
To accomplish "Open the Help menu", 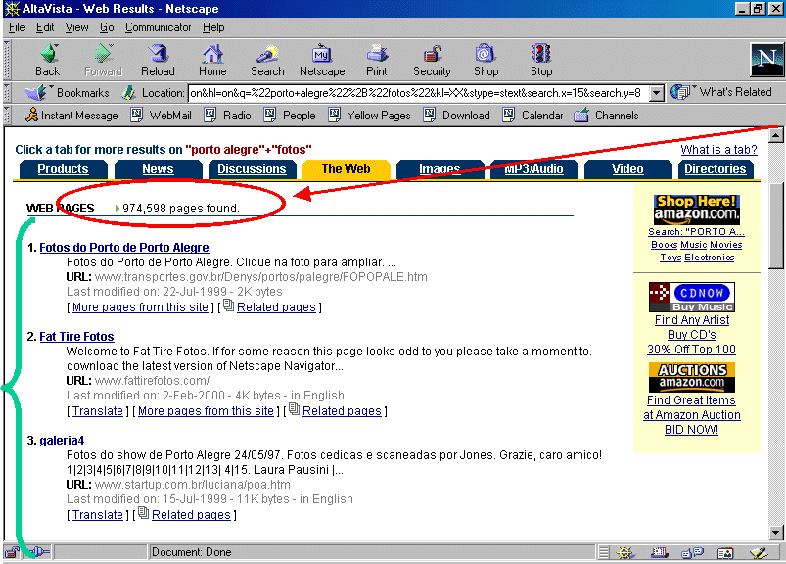I will (x=214, y=28).
